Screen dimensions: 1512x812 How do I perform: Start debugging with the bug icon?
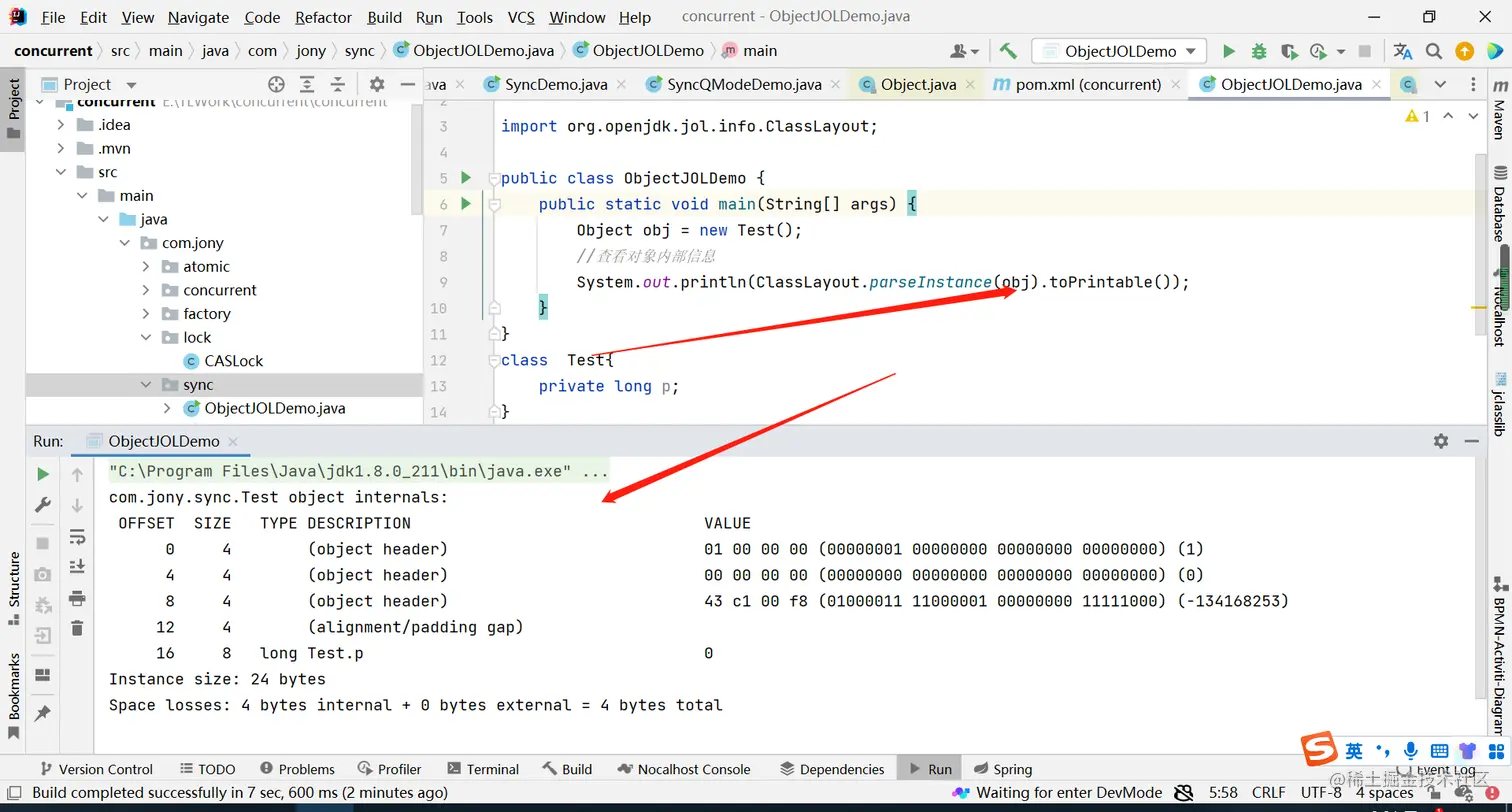[1259, 51]
